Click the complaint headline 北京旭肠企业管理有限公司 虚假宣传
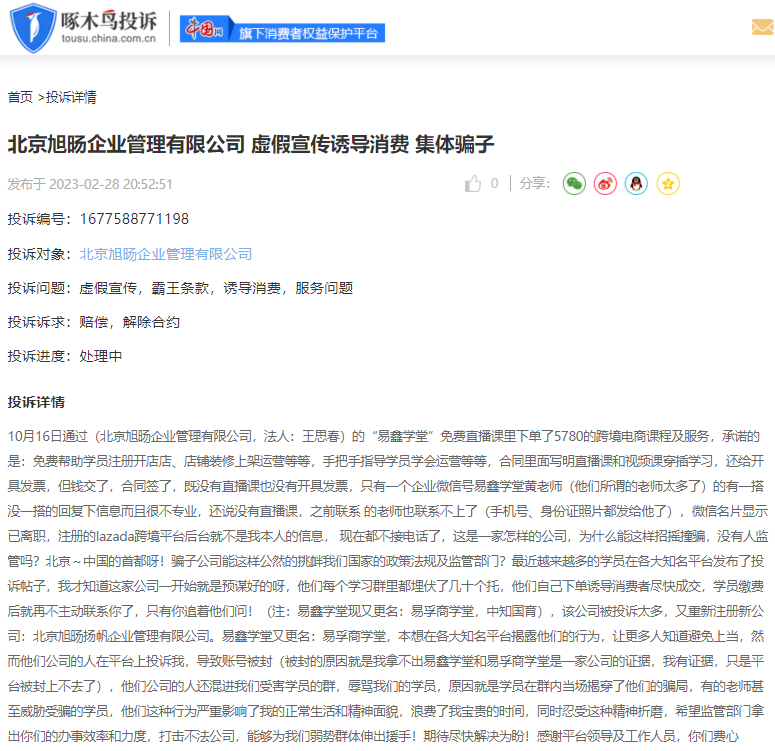775x751 pixels. pyautogui.click(x=251, y=144)
